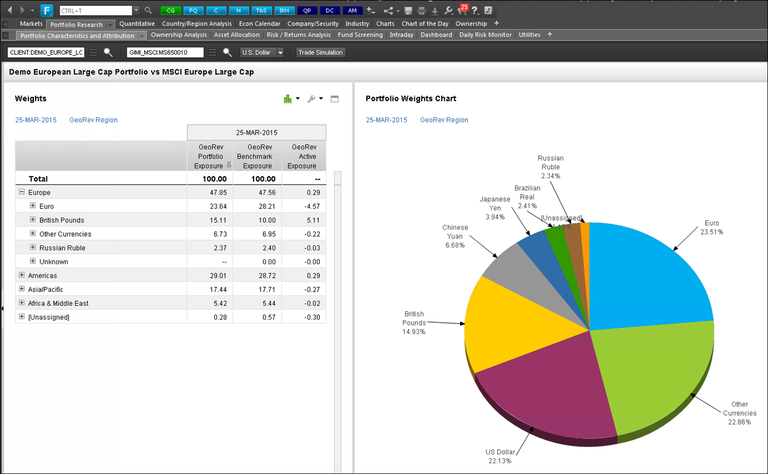Open the CTRL+T search box dropdown arrow
Screen dimensions: 768x474
[x=136, y=10]
